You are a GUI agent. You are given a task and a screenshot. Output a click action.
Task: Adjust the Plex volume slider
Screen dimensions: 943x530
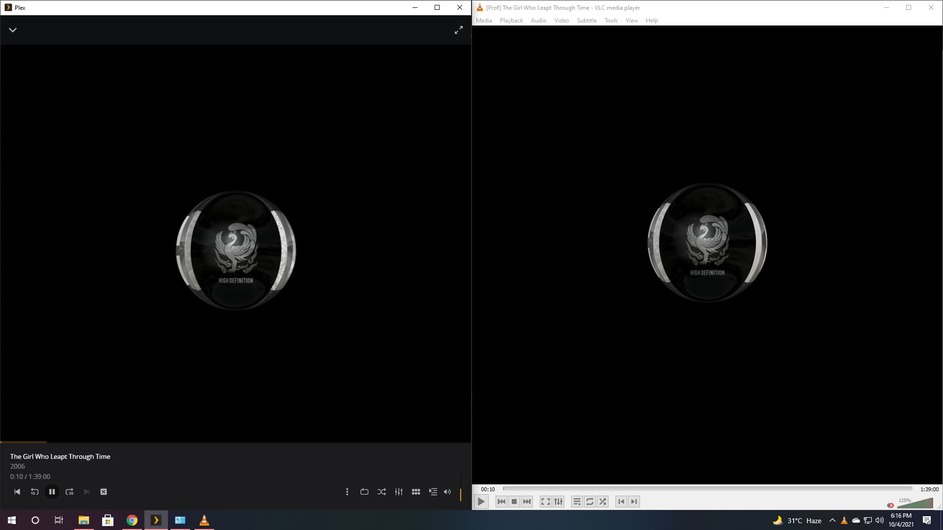pos(461,487)
